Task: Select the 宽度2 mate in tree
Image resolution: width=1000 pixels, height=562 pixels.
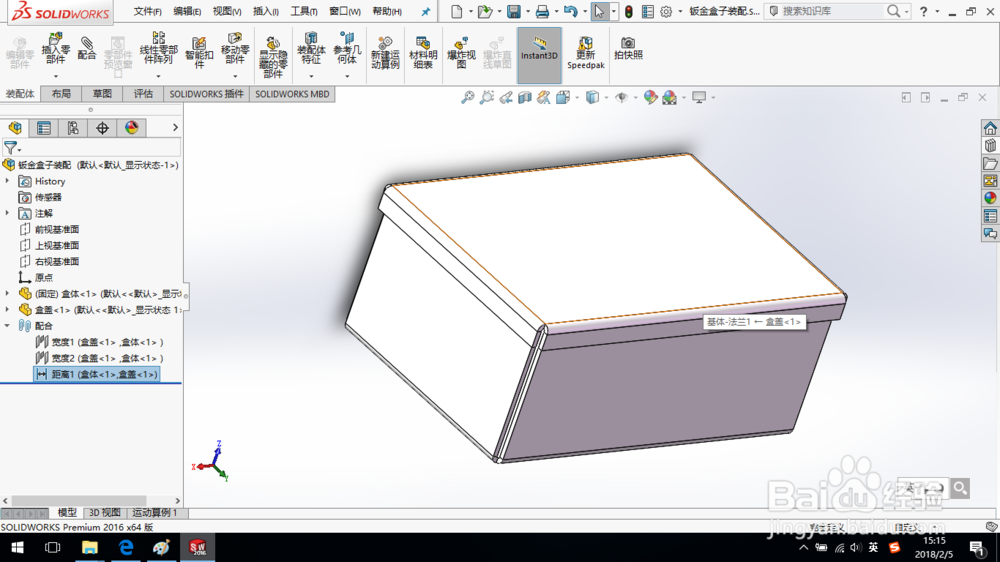Action: point(99,358)
